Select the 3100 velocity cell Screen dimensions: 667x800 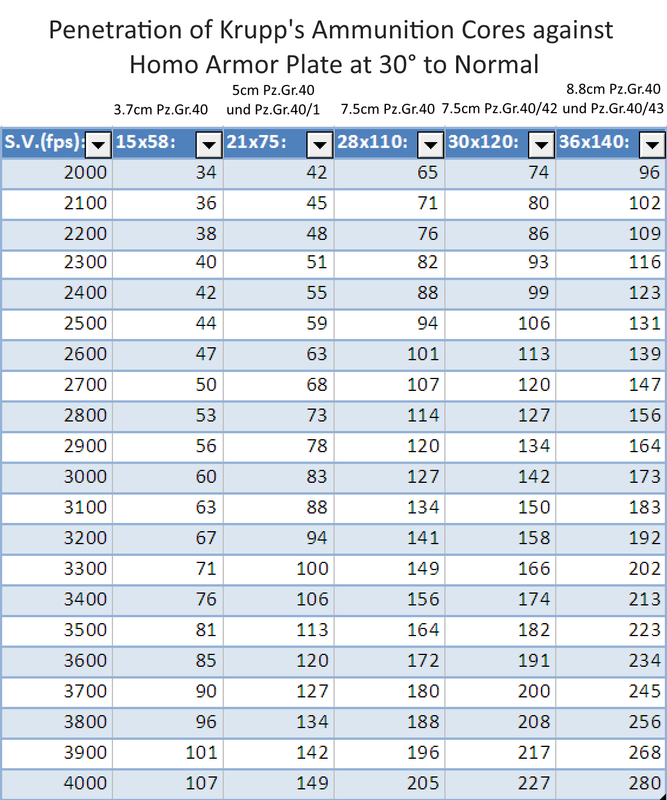click(x=57, y=508)
